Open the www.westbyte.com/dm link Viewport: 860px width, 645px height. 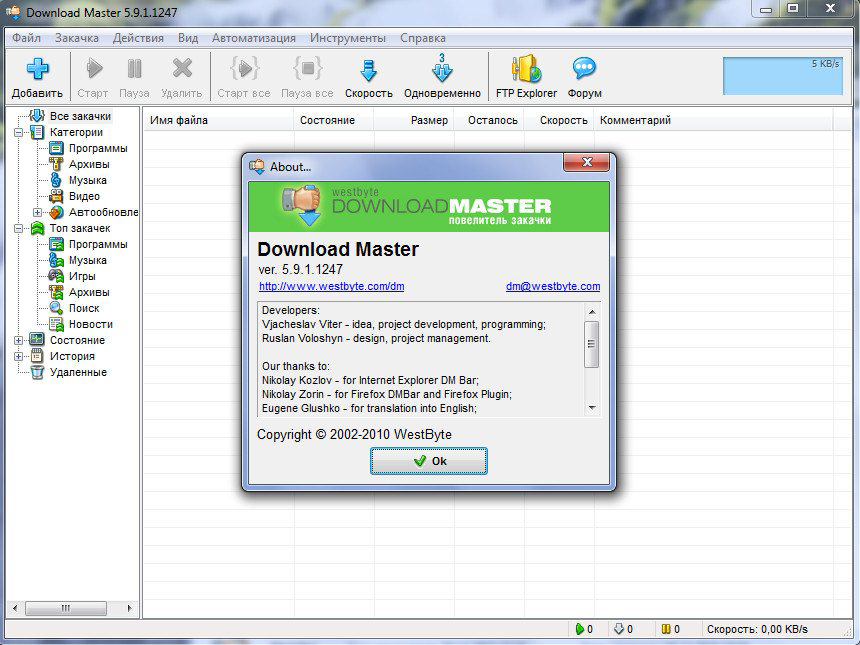tap(331, 287)
